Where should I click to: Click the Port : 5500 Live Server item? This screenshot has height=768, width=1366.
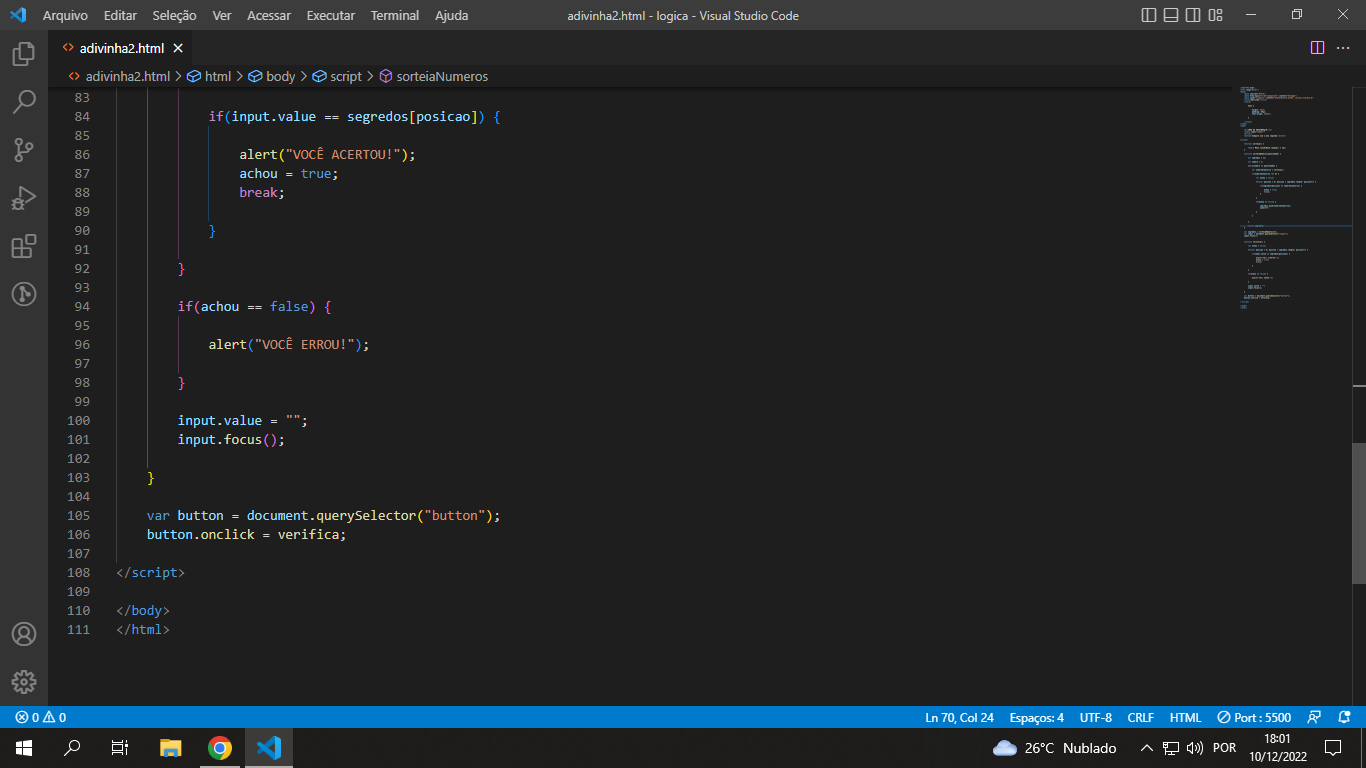(1254, 718)
